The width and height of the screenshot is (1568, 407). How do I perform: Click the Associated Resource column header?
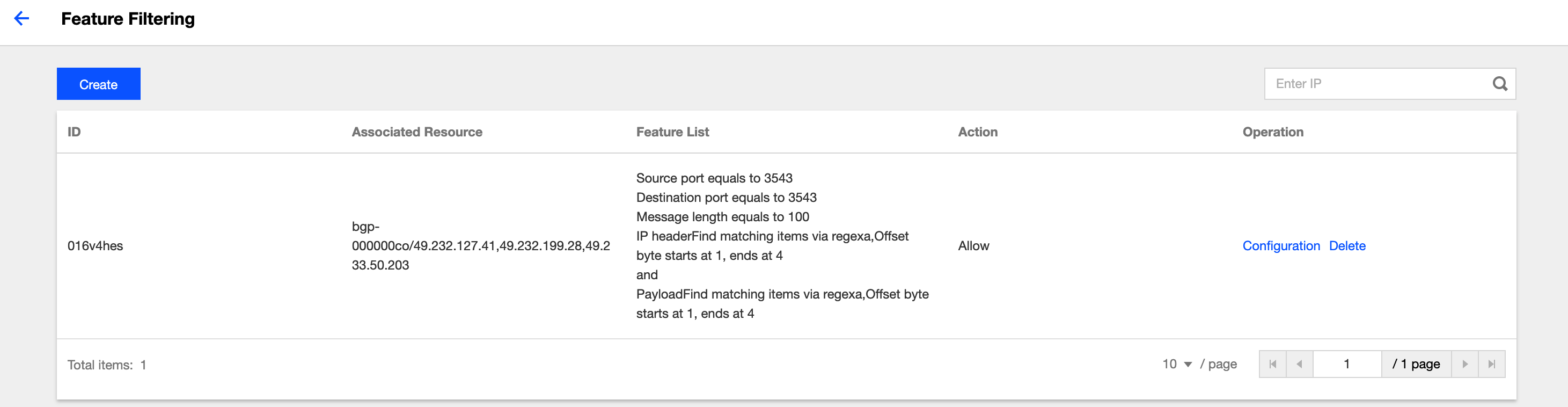[417, 132]
